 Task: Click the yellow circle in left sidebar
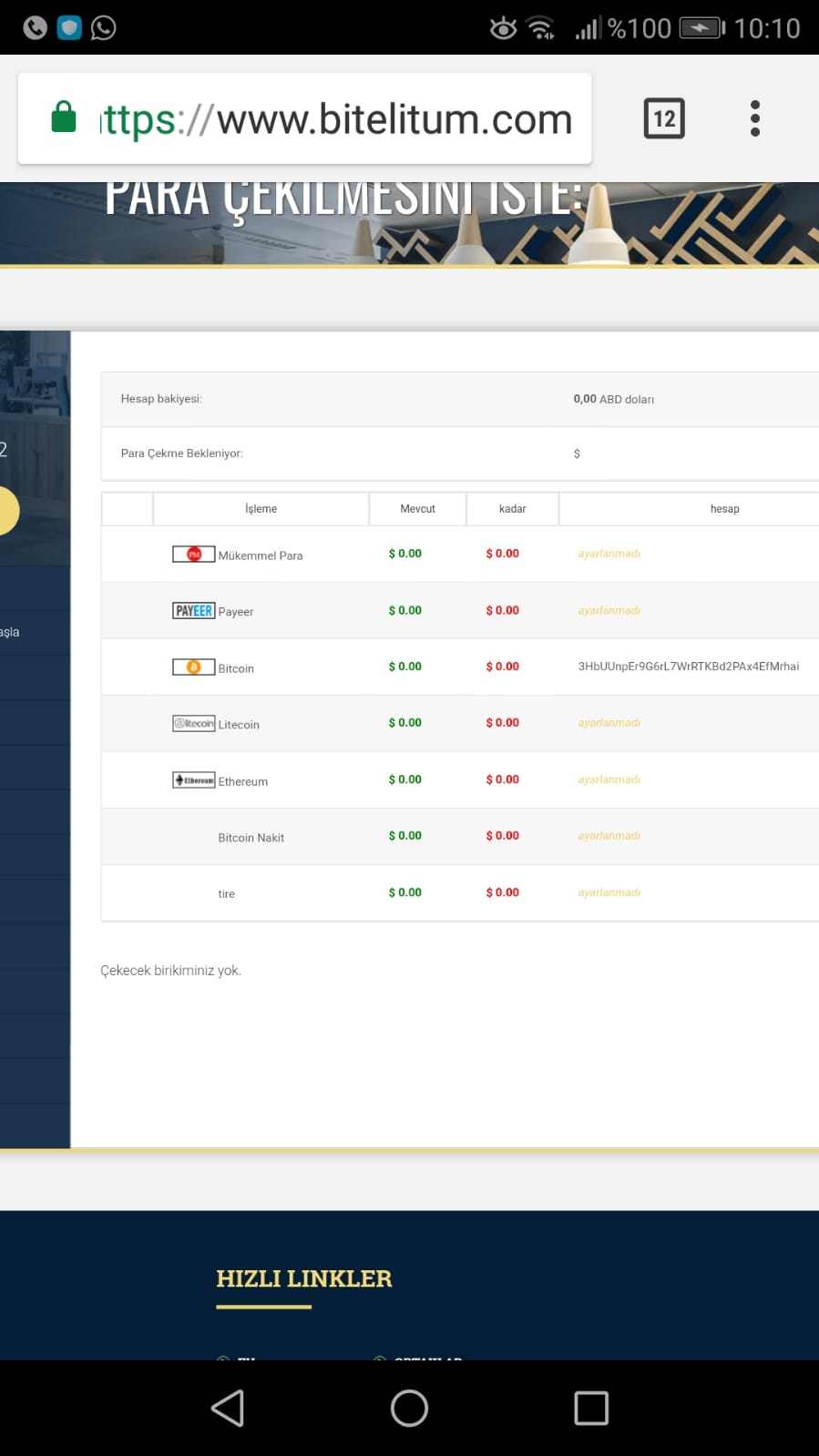tap(7, 511)
